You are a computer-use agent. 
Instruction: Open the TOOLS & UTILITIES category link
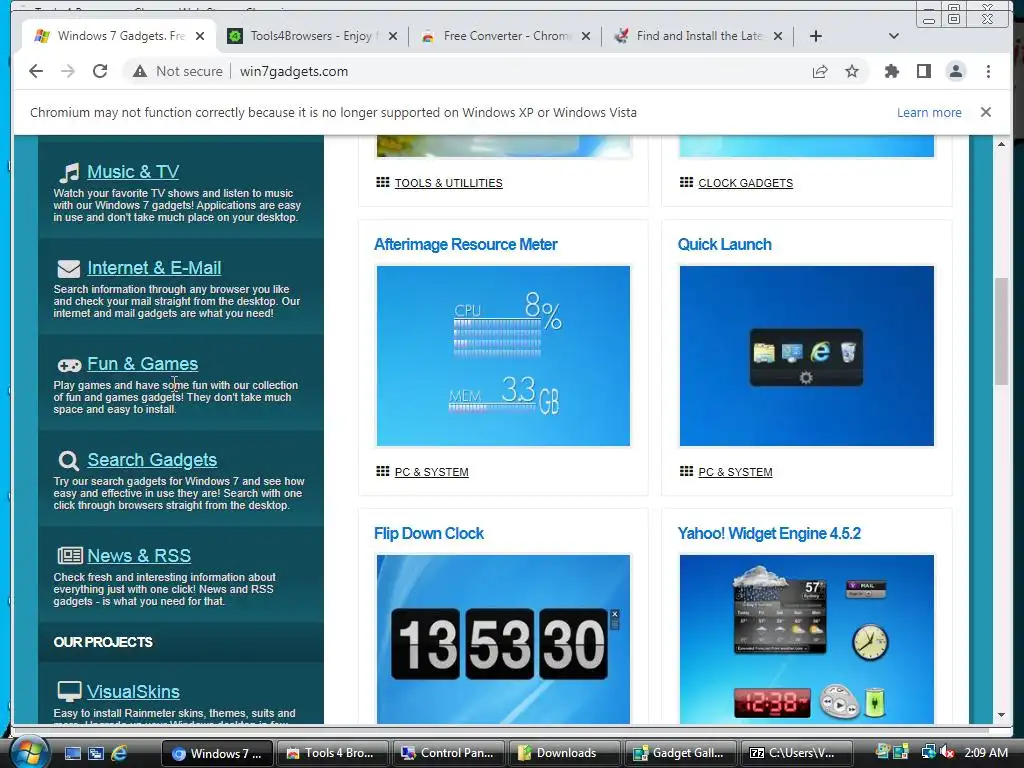point(449,183)
